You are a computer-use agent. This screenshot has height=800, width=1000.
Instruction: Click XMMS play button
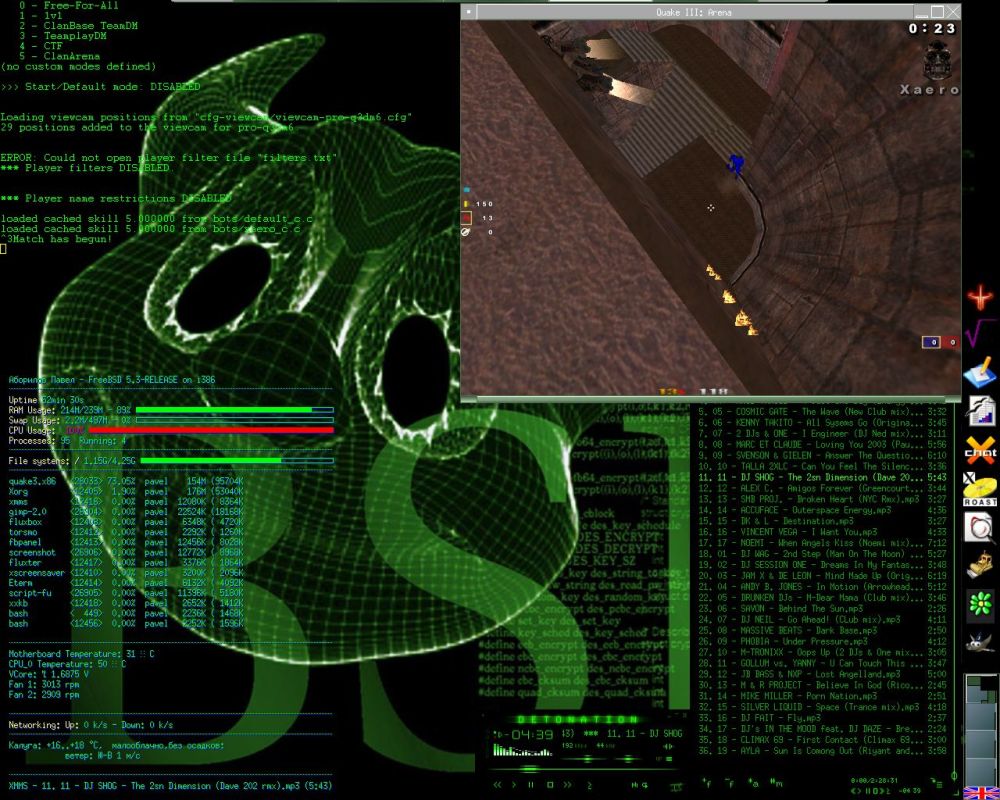click(x=514, y=784)
